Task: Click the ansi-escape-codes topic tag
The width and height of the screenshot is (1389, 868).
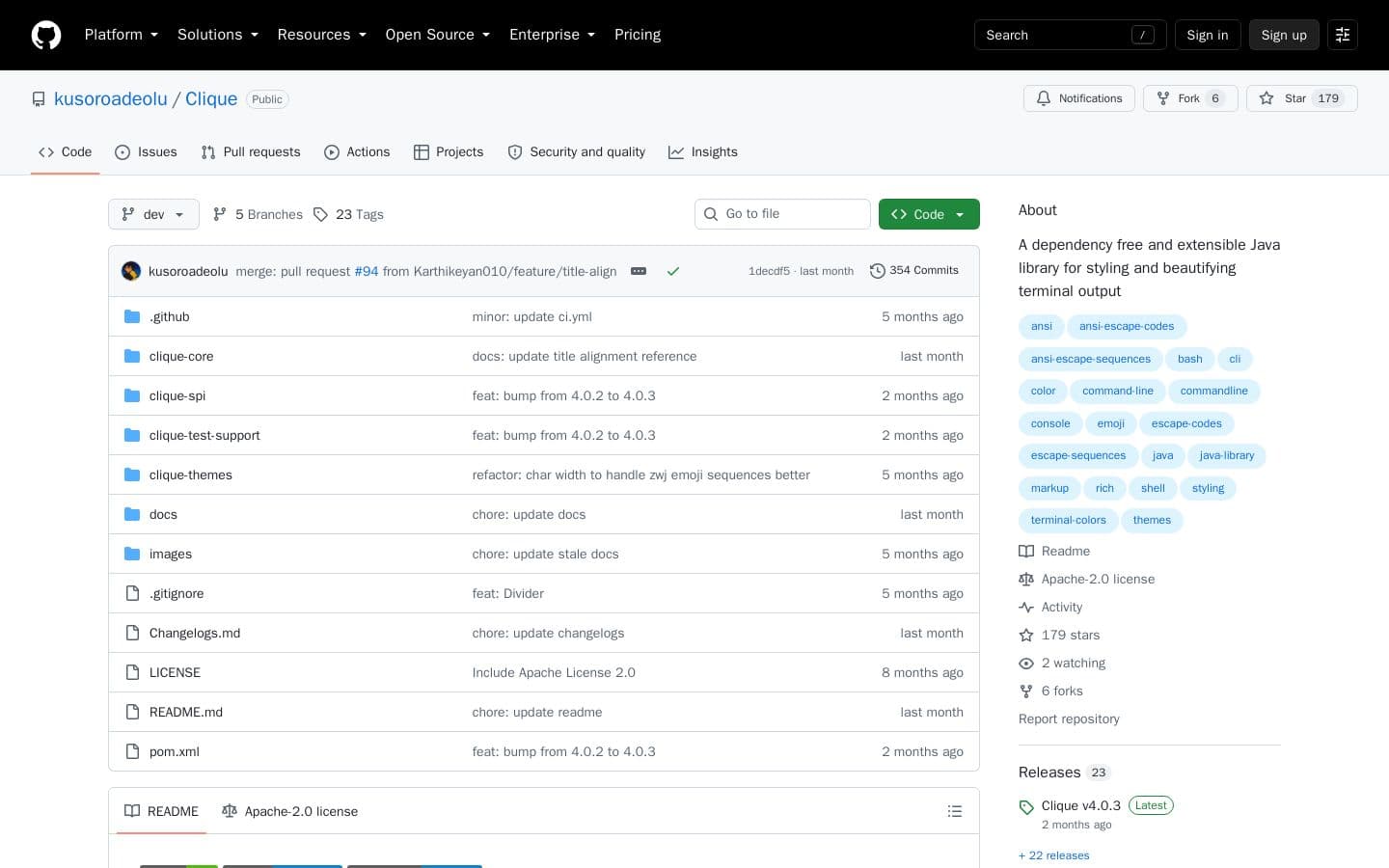Action: tap(1127, 327)
